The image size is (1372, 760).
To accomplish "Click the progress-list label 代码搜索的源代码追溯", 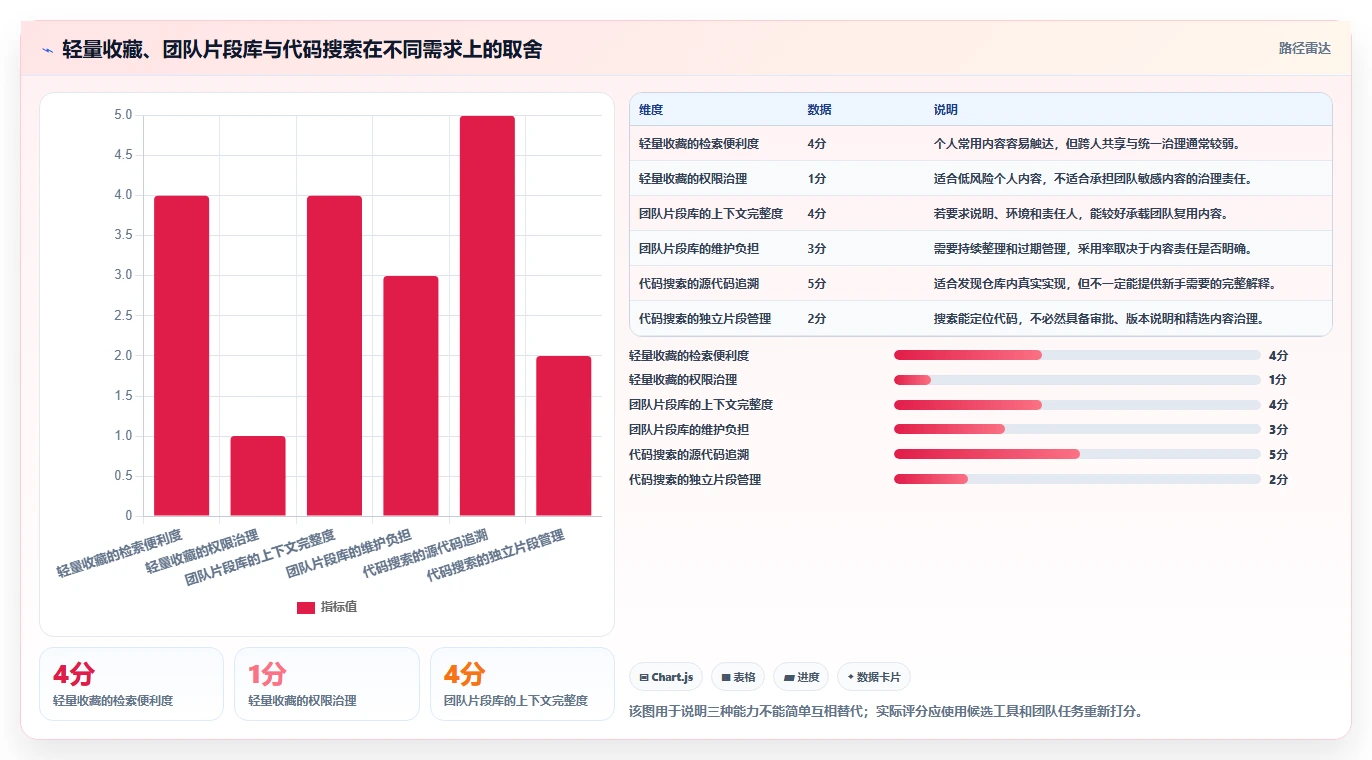I will click(x=689, y=455).
